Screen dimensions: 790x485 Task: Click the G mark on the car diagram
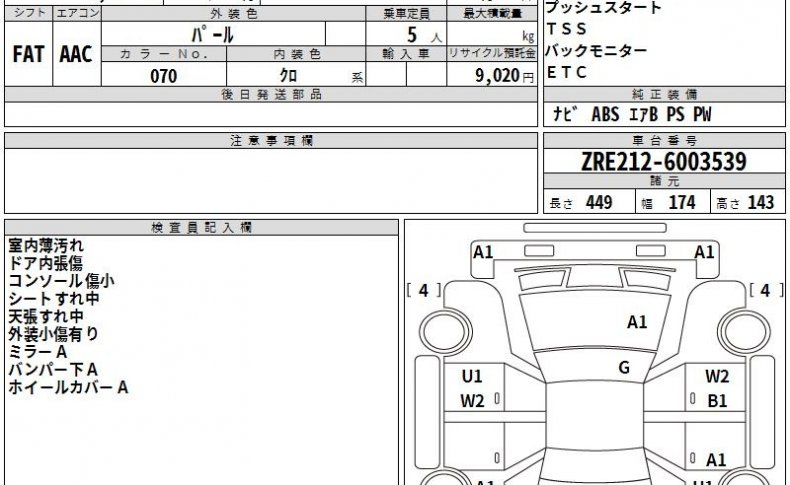624,368
